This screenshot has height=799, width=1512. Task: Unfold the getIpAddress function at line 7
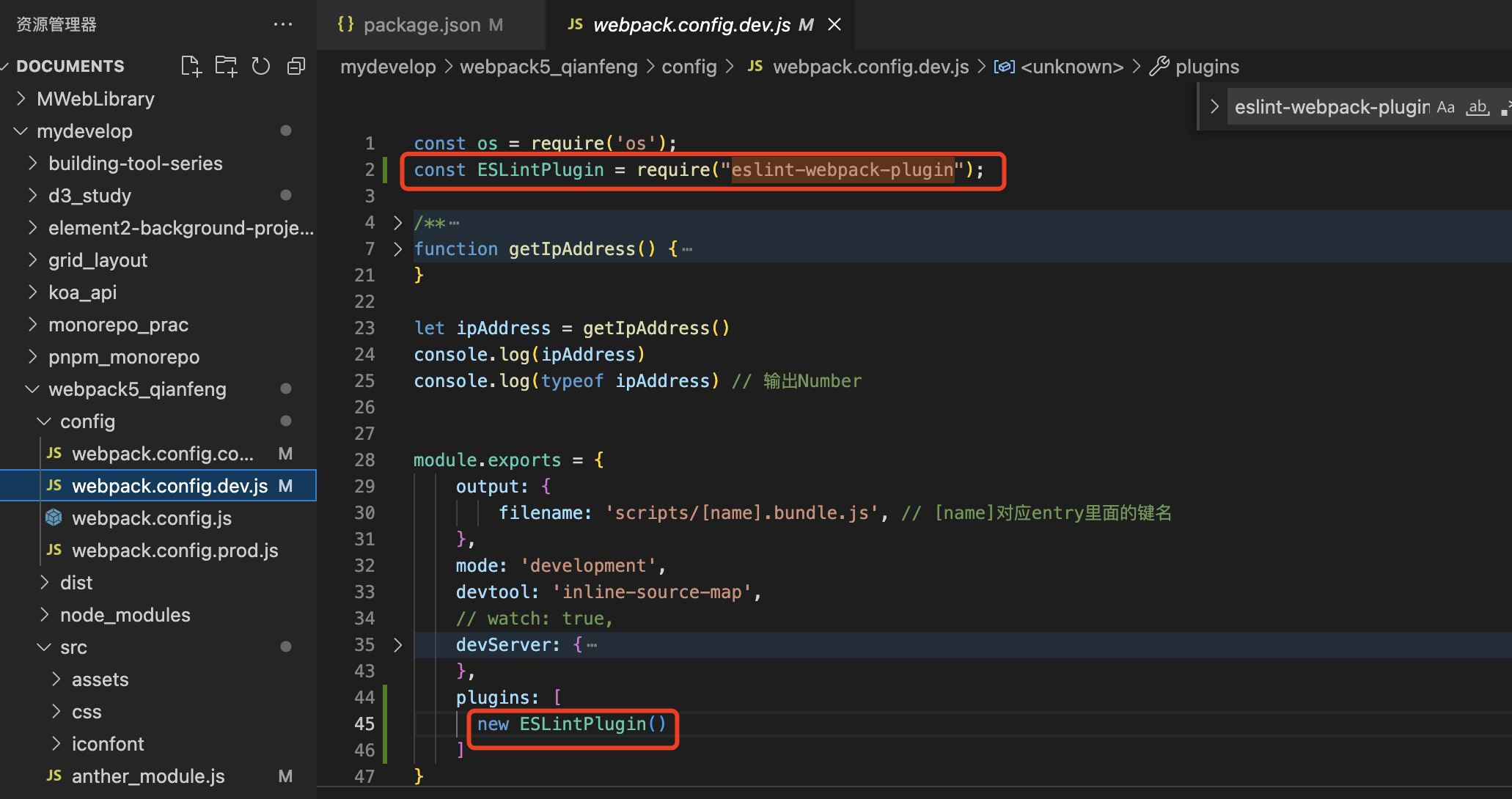point(397,249)
